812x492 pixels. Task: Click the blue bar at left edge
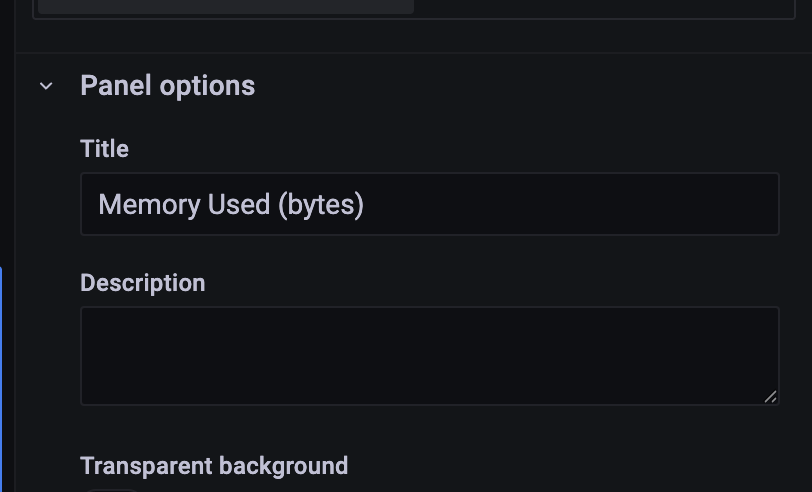pos(1,378)
